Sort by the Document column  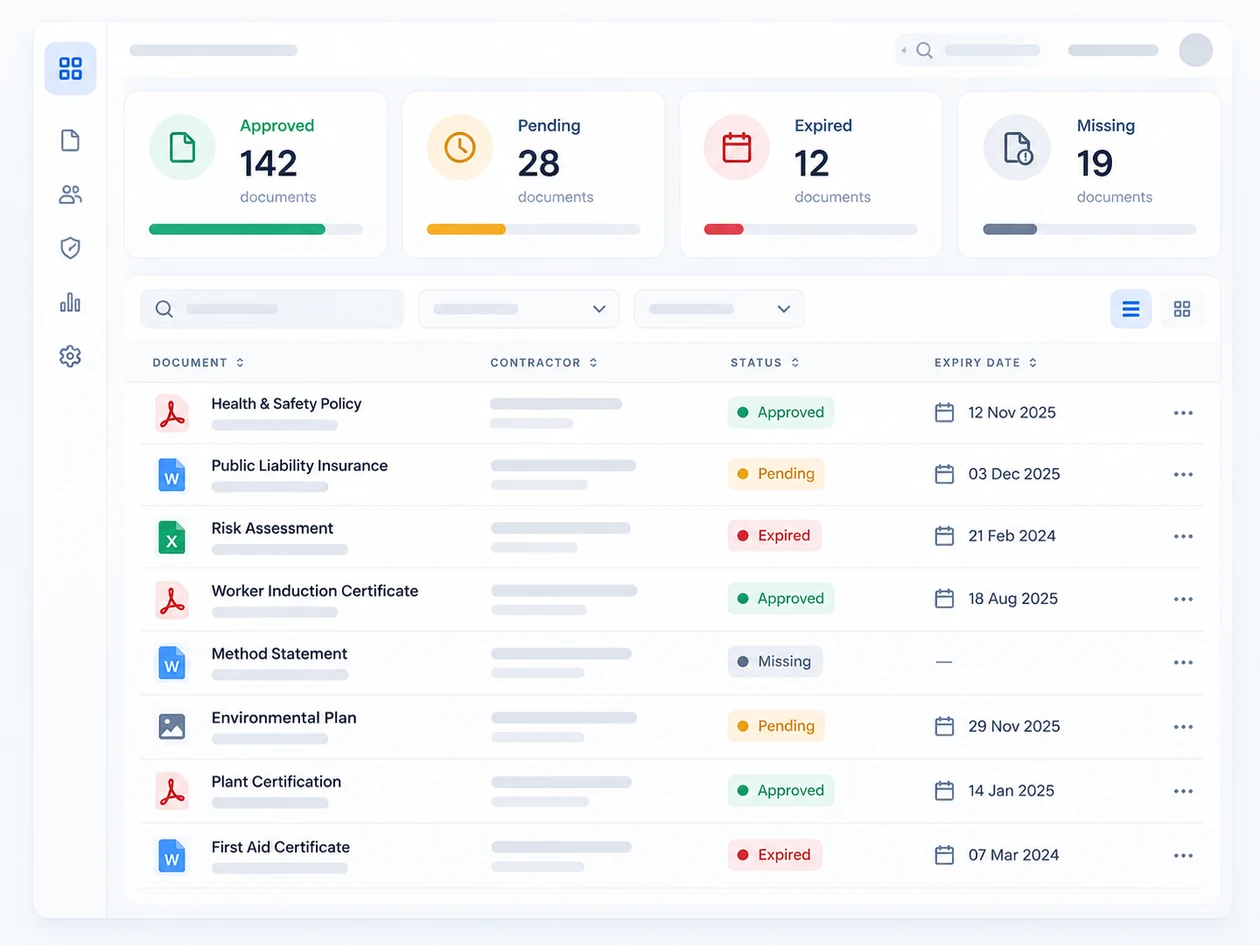pyautogui.click(x=198, y=362)
